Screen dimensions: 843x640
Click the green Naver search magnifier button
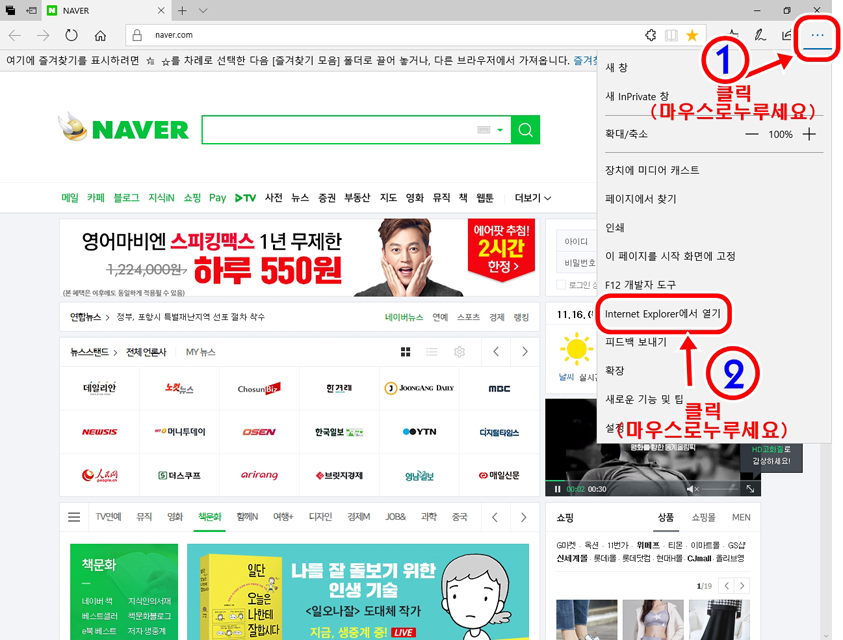(525, 130)
